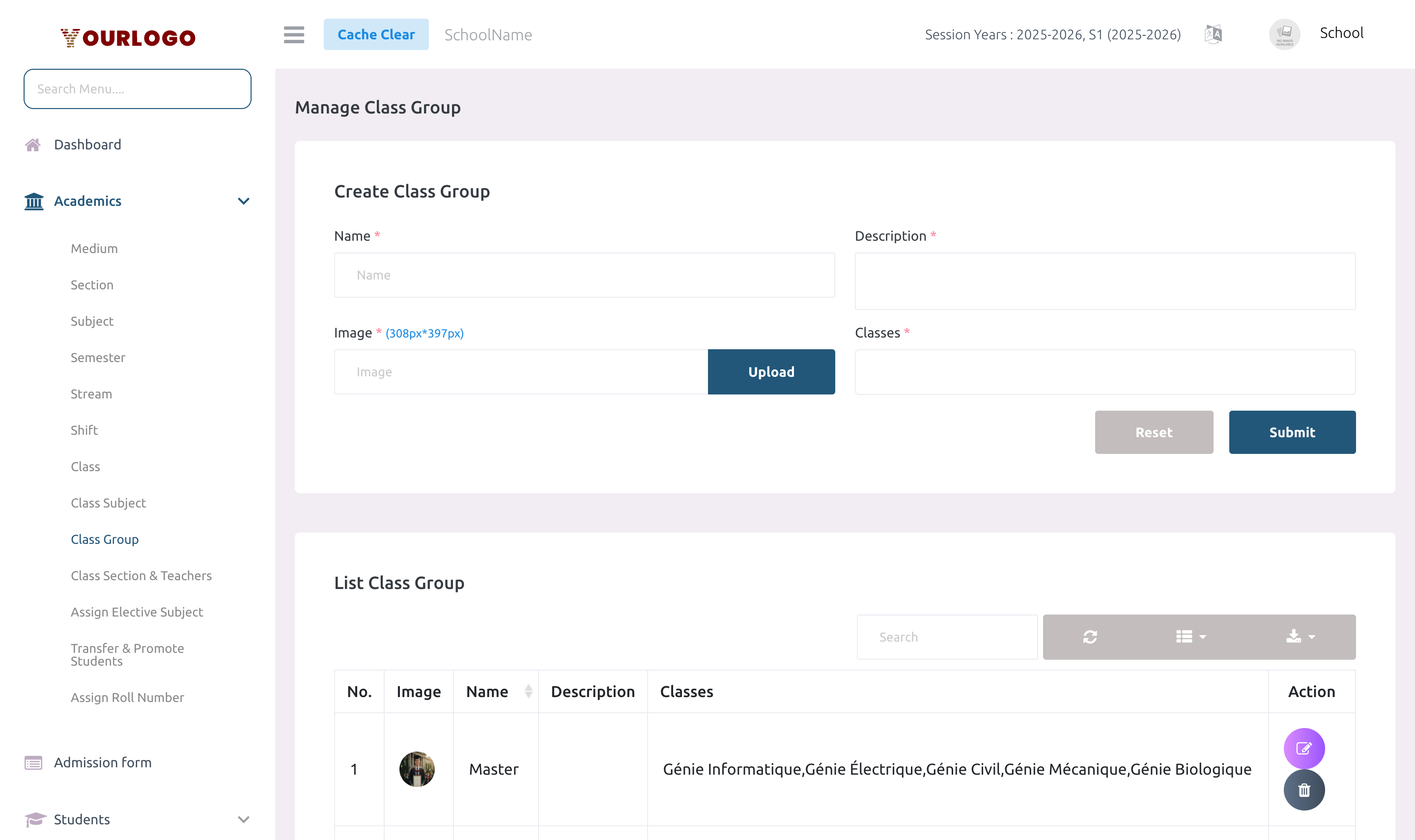Click the Submit button in Create Class Group
Image resolution: width=1415 pixels, height=840 pixels.
(x=1292, y=432)
